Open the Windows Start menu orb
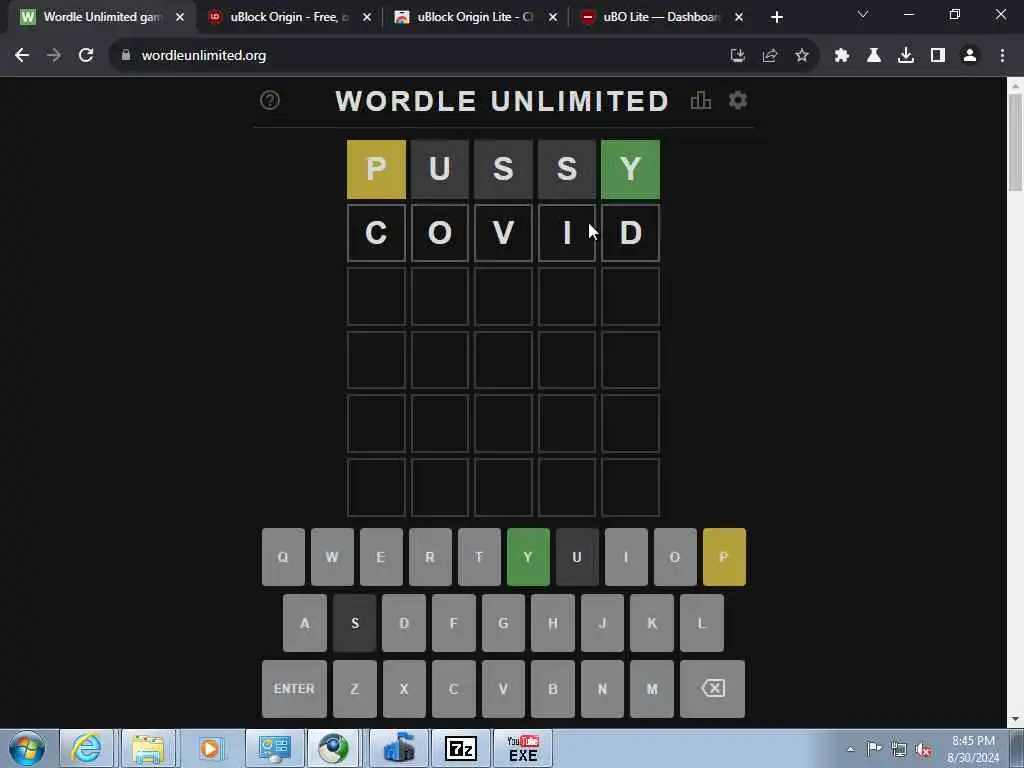1024x768 pixels. coord(27,748)
